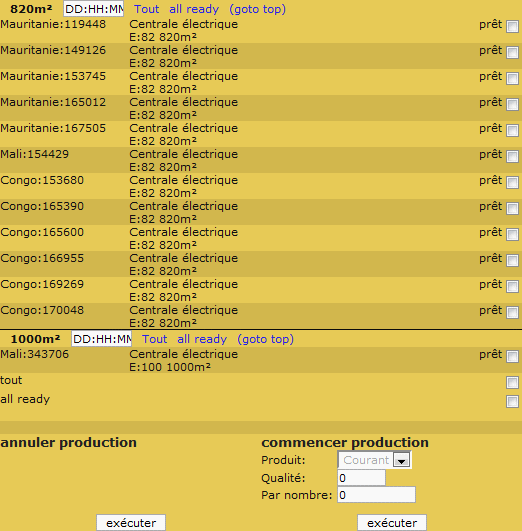Focus the DD:HH:MM field for 820m²
Viewport: 522px width, 531px height.
[x=93, y=9]
